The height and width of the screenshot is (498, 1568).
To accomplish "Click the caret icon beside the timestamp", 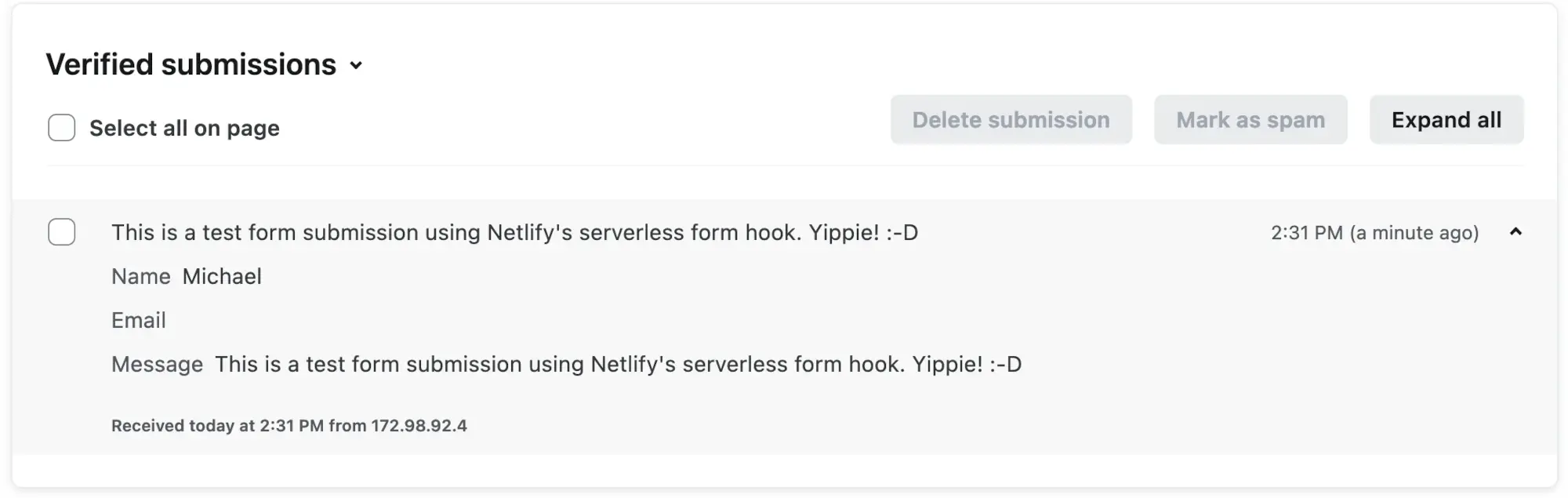I will pyautogui.click(x=1515, y=232).
